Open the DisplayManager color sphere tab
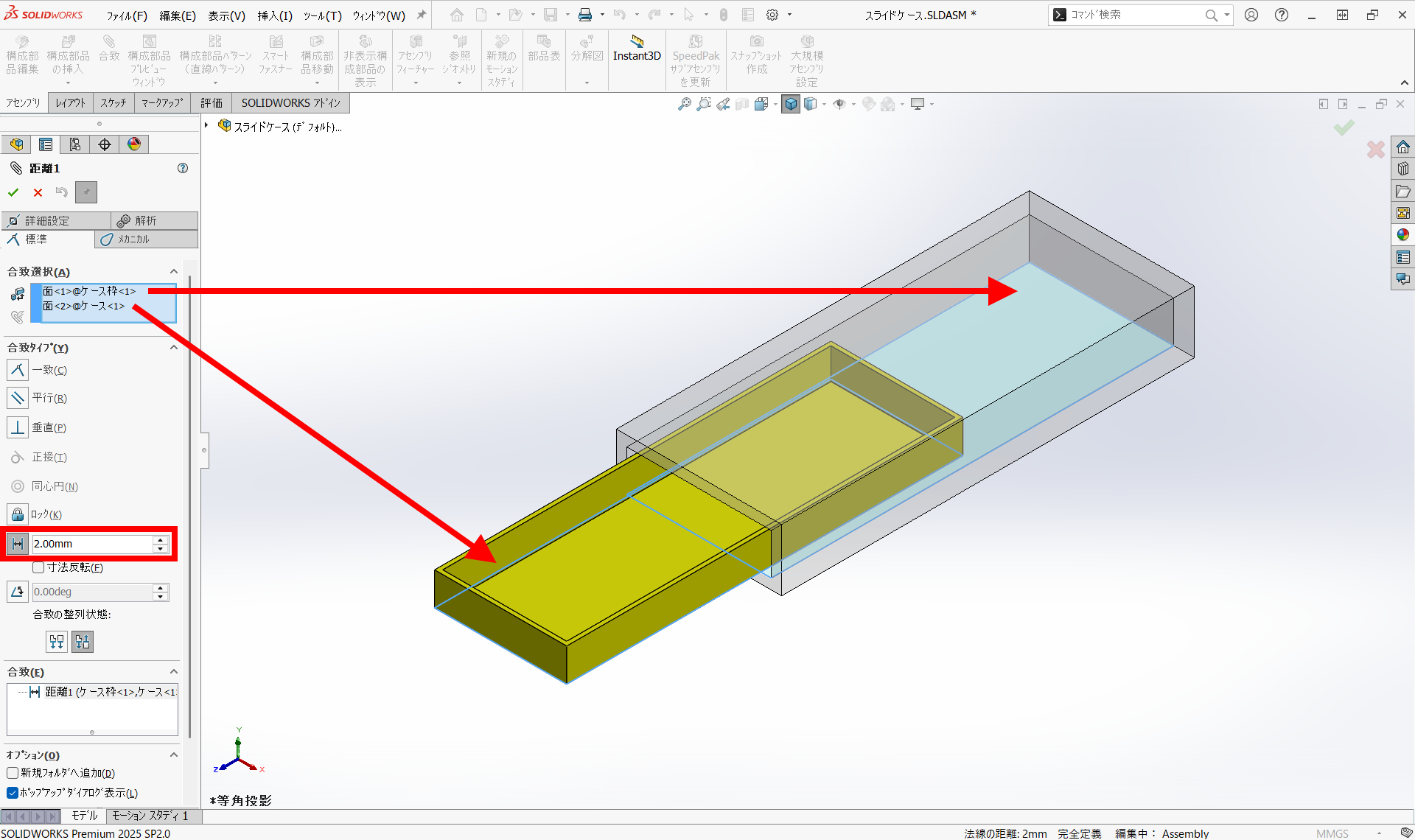1415x840 pixels. (x=134, y=144)
